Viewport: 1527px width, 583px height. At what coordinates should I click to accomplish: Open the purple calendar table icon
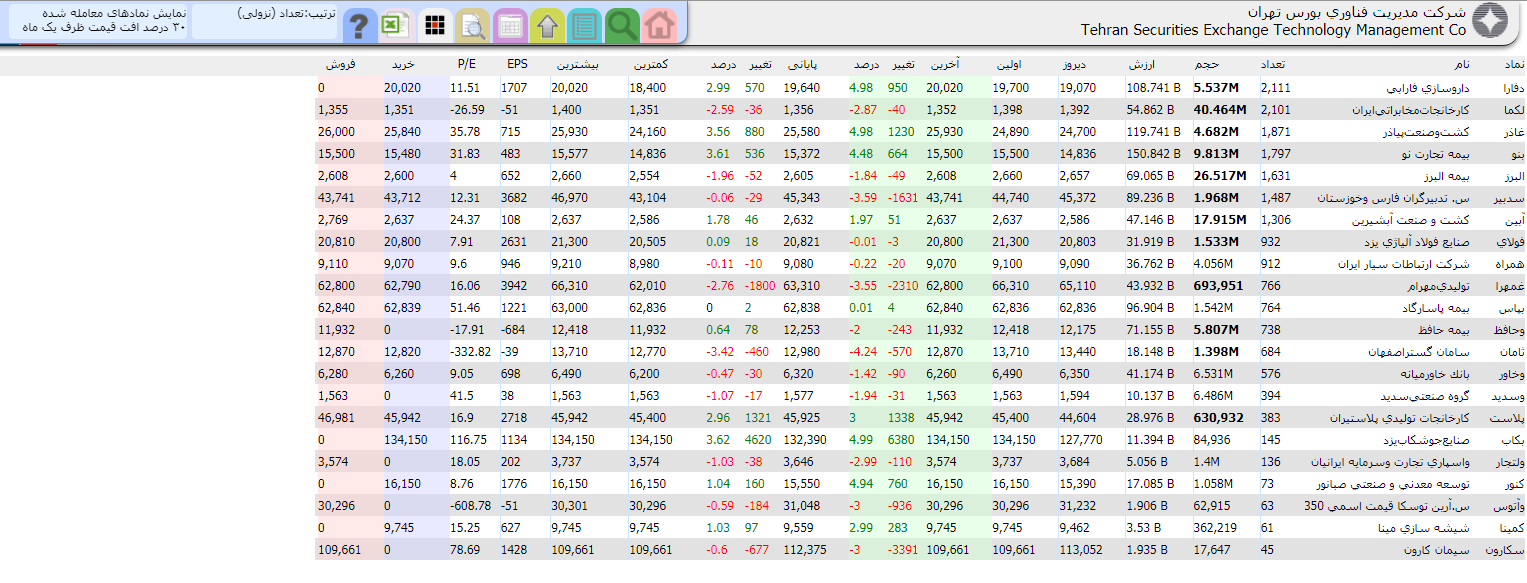click(x=510, y=24)
